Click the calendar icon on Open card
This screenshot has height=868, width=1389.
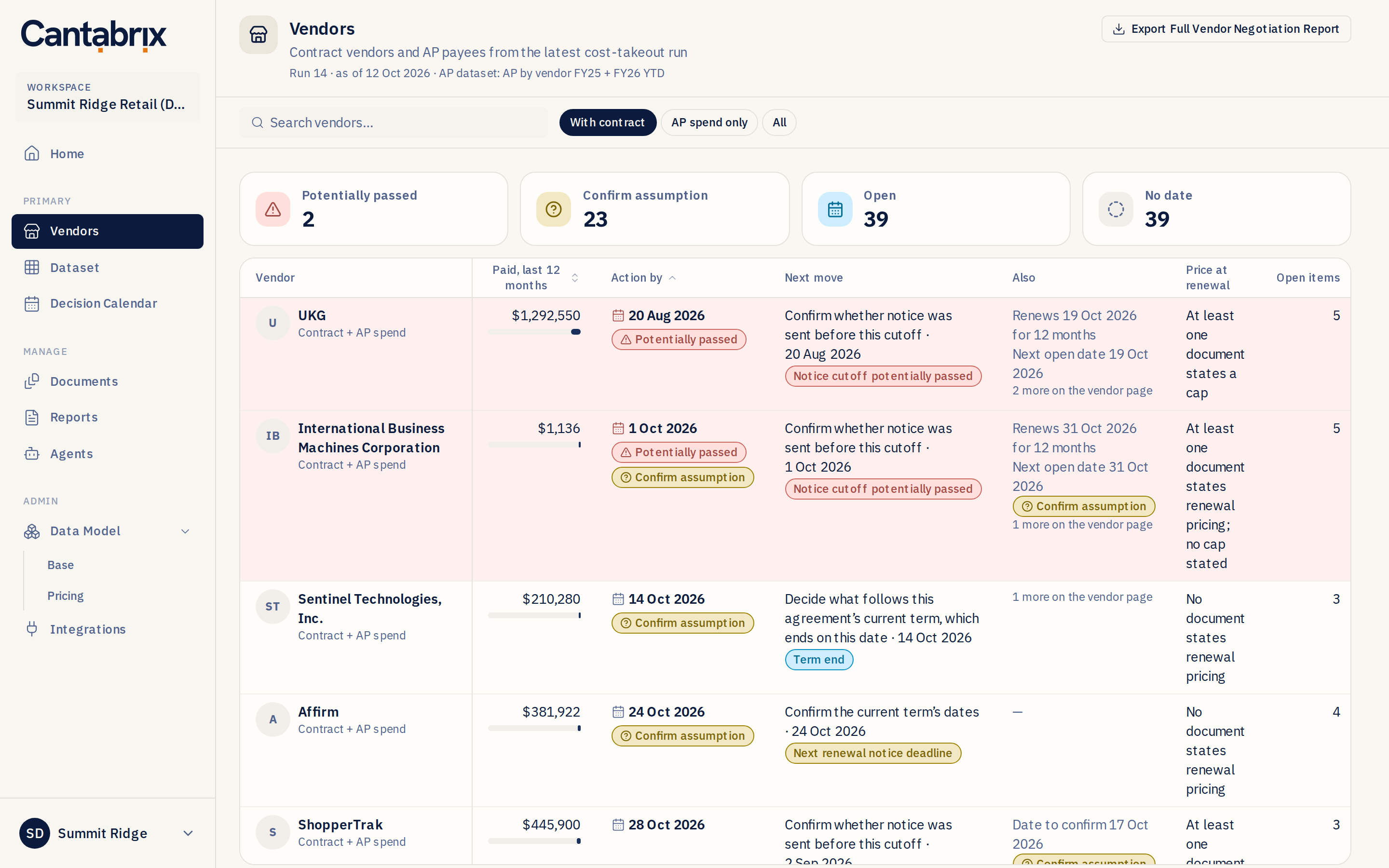pos(834,209)
